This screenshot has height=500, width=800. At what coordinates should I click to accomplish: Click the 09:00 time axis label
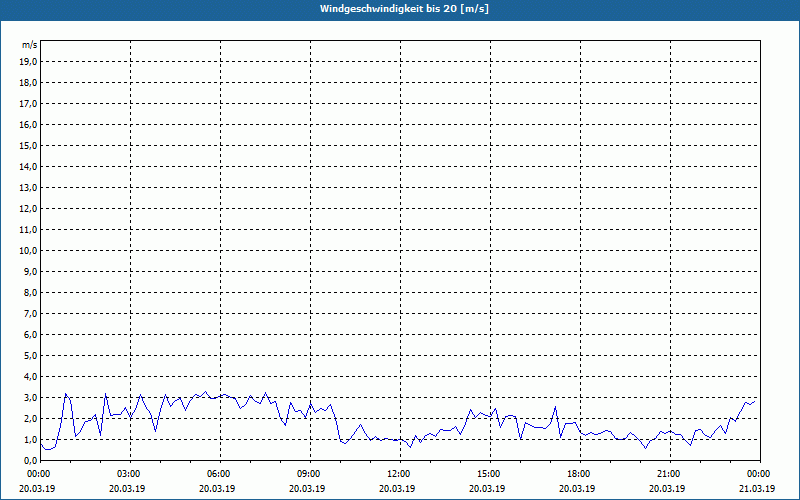pyautogui.click(x=308, y=473)
